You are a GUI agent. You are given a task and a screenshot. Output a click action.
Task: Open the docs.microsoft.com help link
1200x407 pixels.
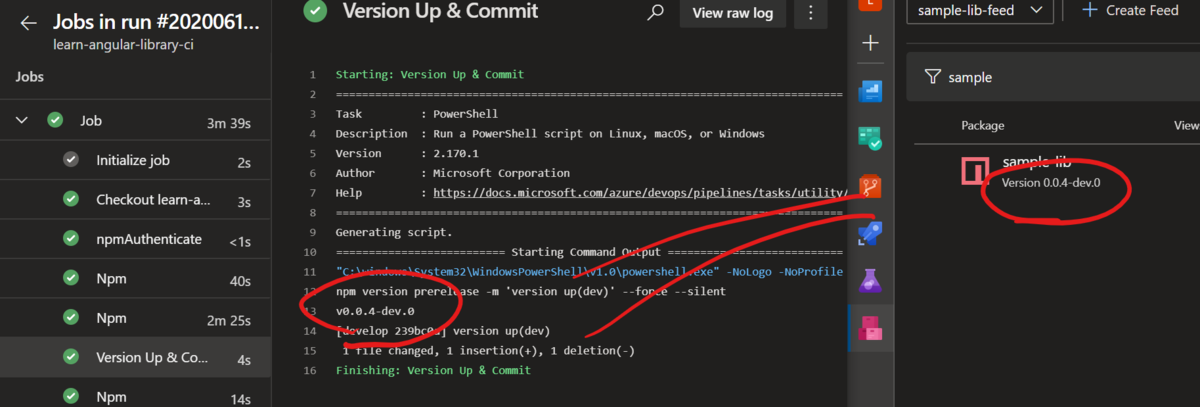pyautogui.click(x=638, y=192)
